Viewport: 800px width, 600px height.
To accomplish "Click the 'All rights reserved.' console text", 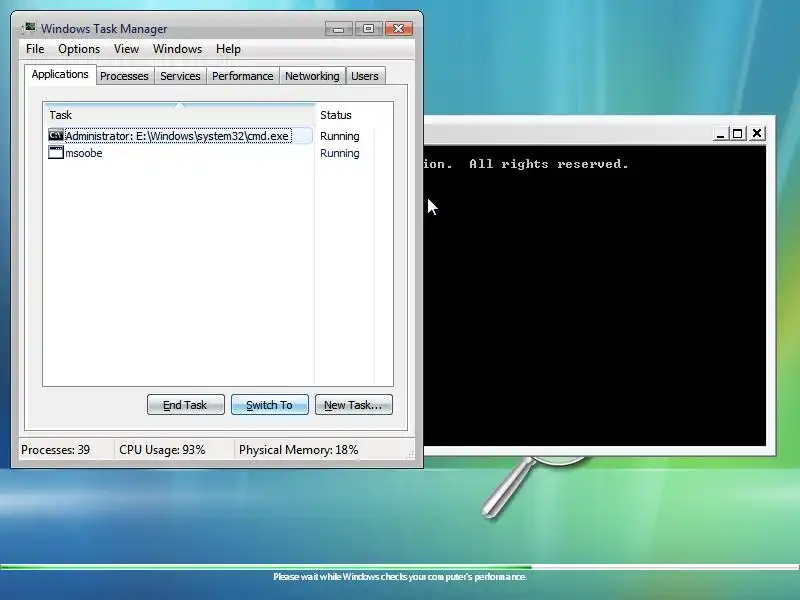I will coord(548,164).
